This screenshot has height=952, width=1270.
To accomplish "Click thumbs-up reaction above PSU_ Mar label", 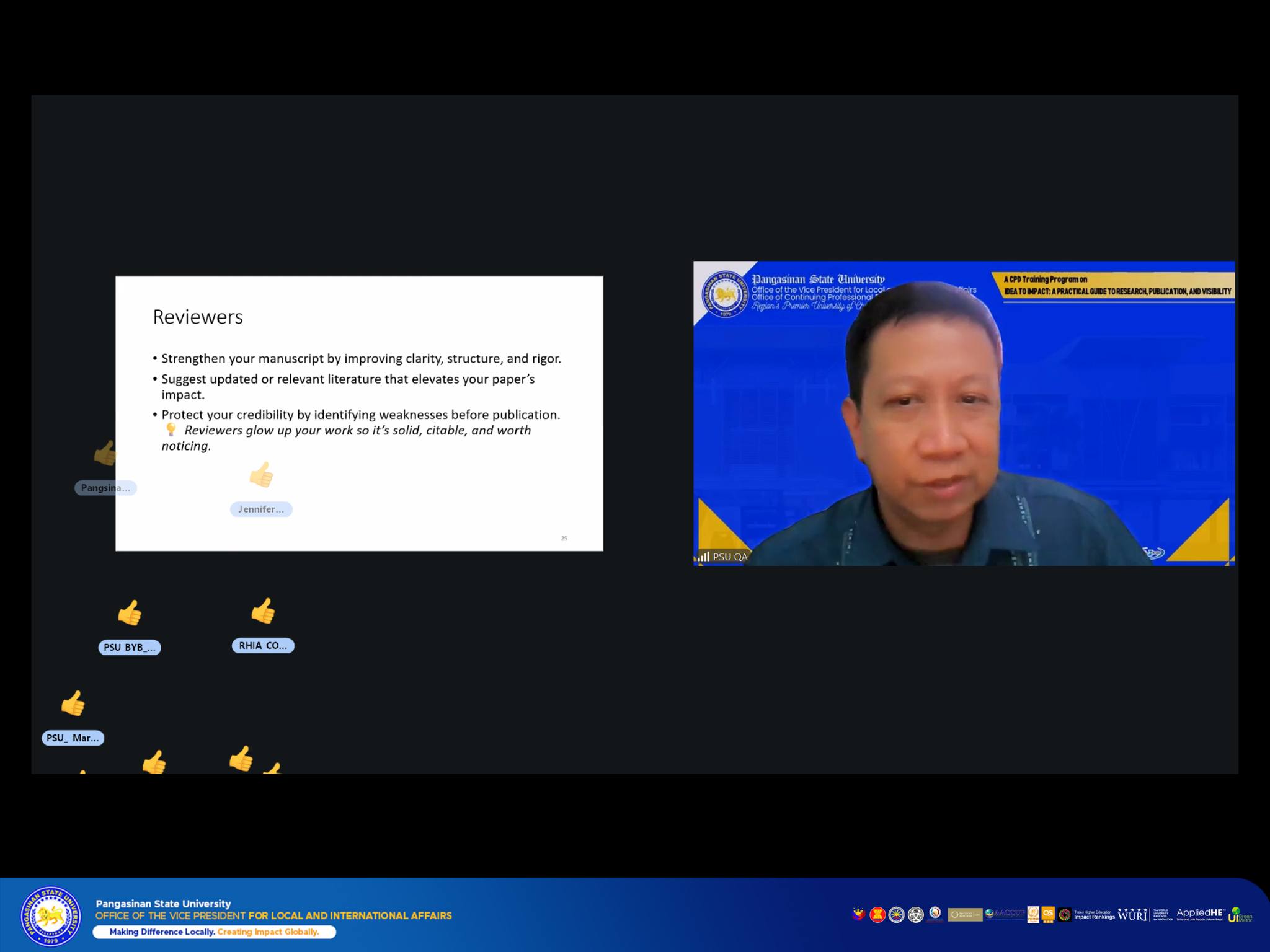I will (x=73, y=703).
